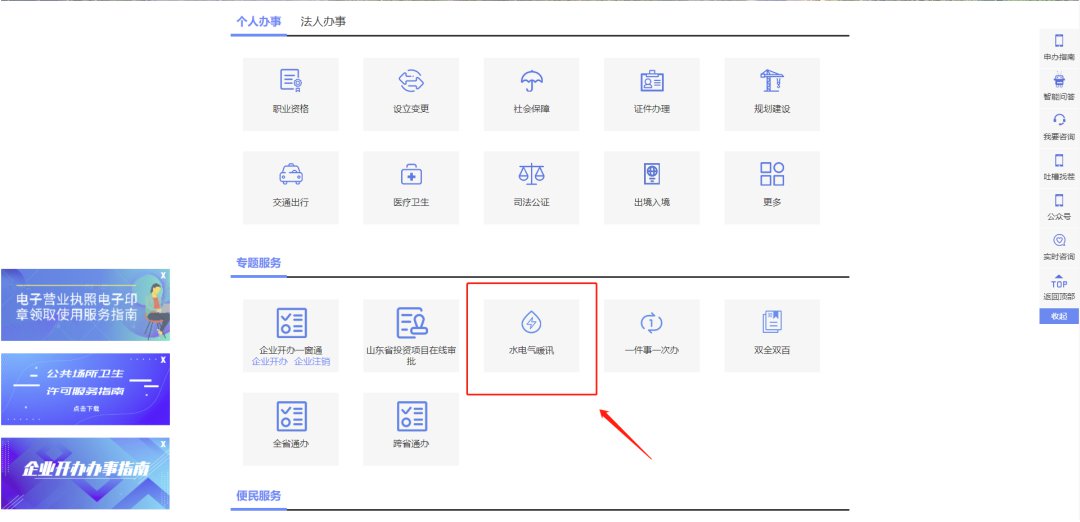Click the 企业开办 link

[x=270, y=361]
